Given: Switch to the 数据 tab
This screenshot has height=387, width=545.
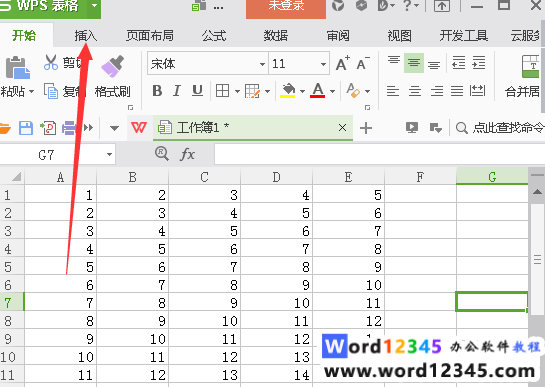Looking at the screenshot, I should pos(276,35).
